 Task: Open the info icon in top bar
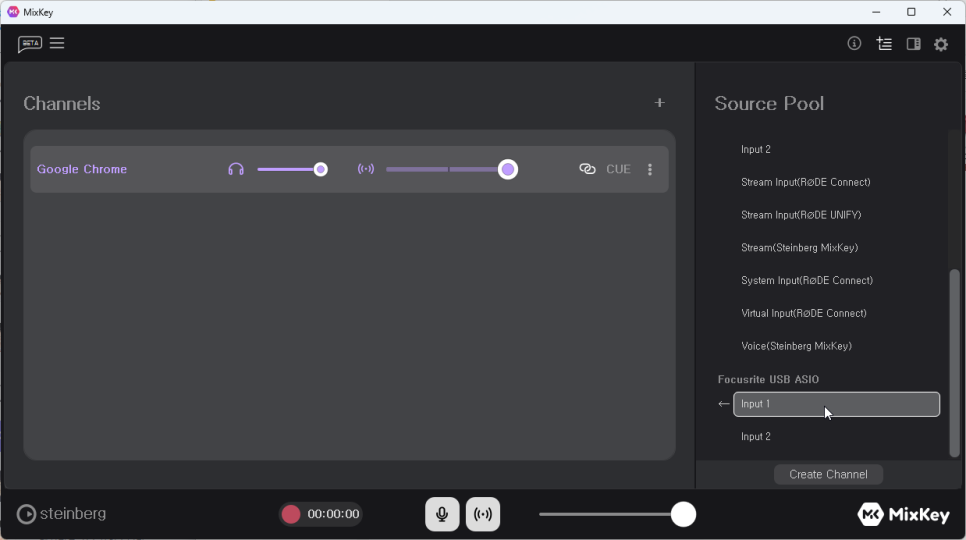[x=854, y=43]
